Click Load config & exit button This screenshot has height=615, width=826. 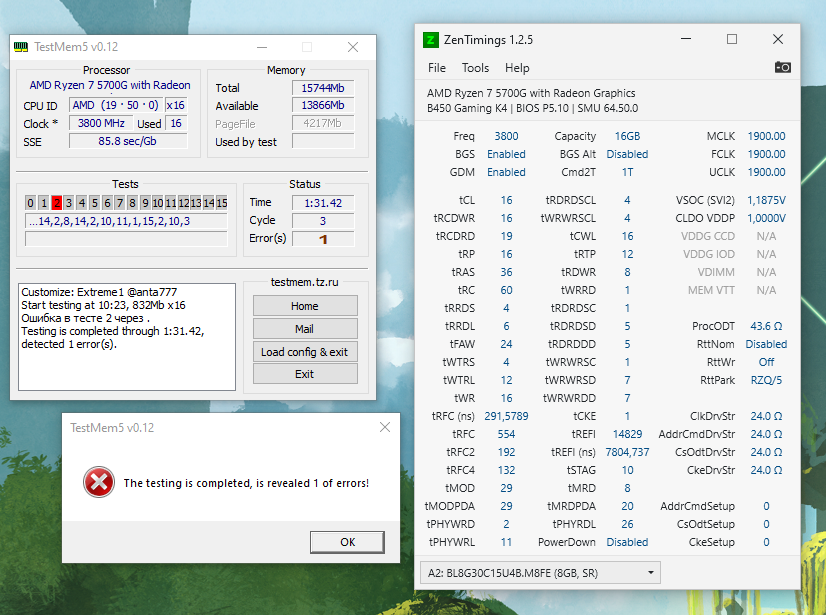coord(305,352)
